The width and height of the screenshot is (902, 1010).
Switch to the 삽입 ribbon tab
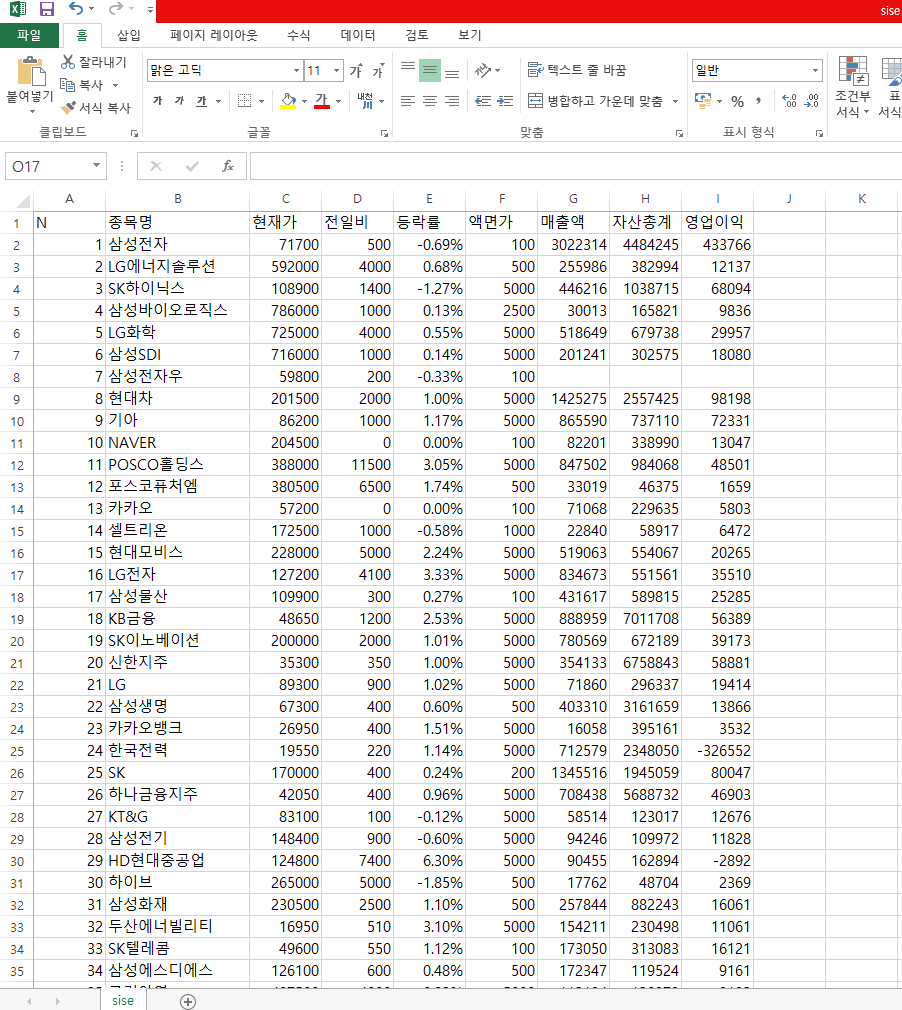pyautogui.click(x=128, y=35)
